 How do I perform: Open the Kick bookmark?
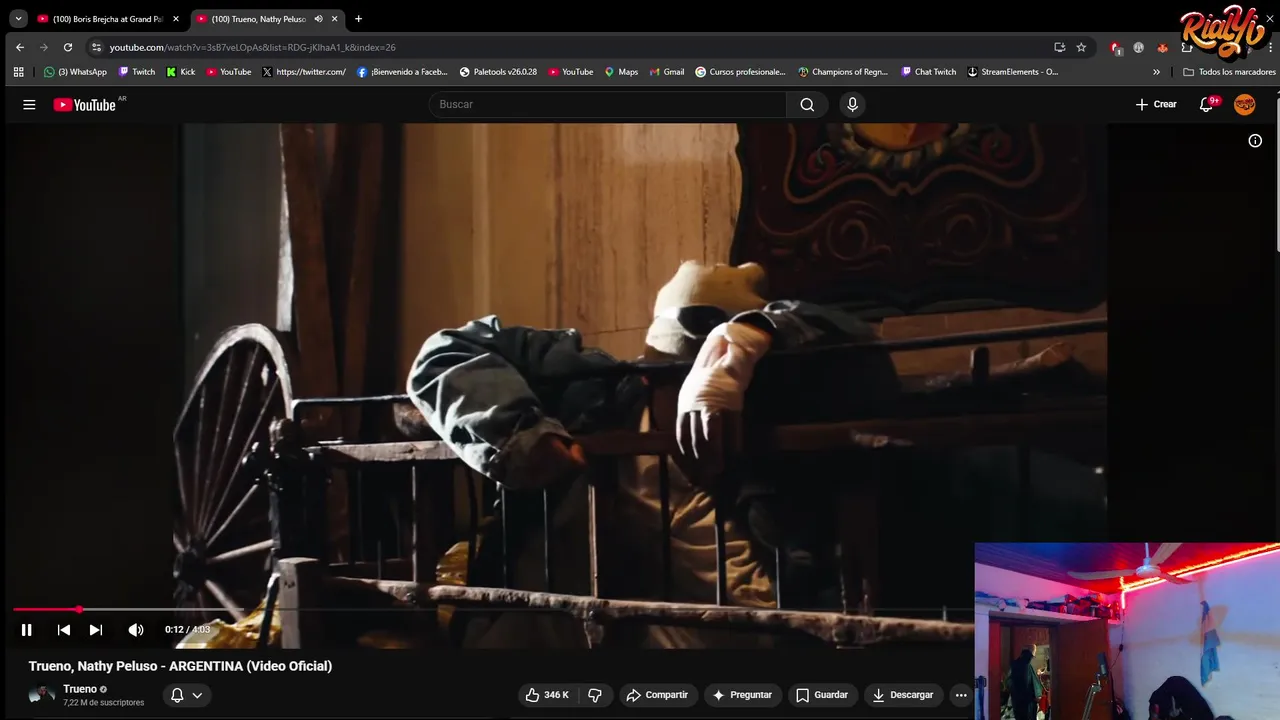point(181,72)
